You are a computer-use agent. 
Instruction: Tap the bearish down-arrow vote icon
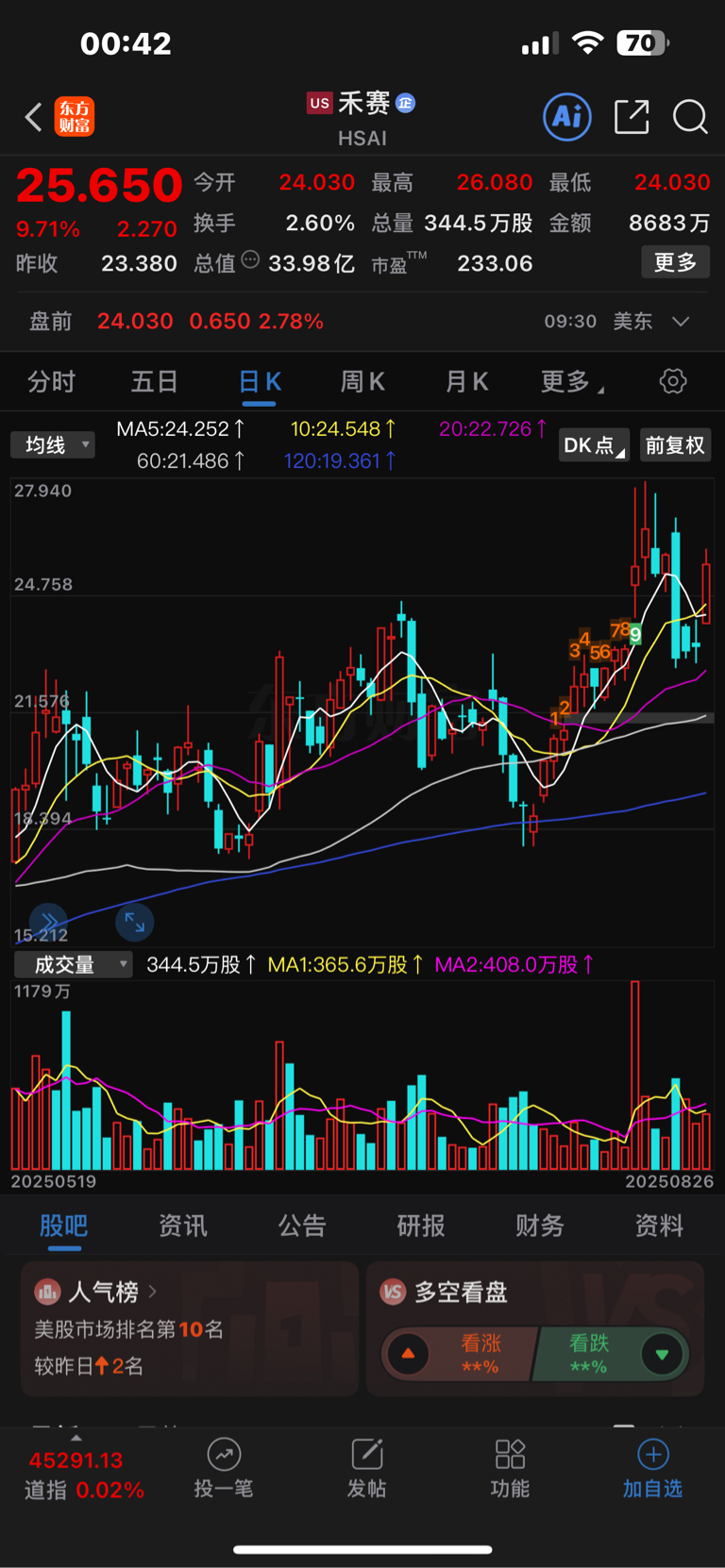click(x=662, y=1354)
